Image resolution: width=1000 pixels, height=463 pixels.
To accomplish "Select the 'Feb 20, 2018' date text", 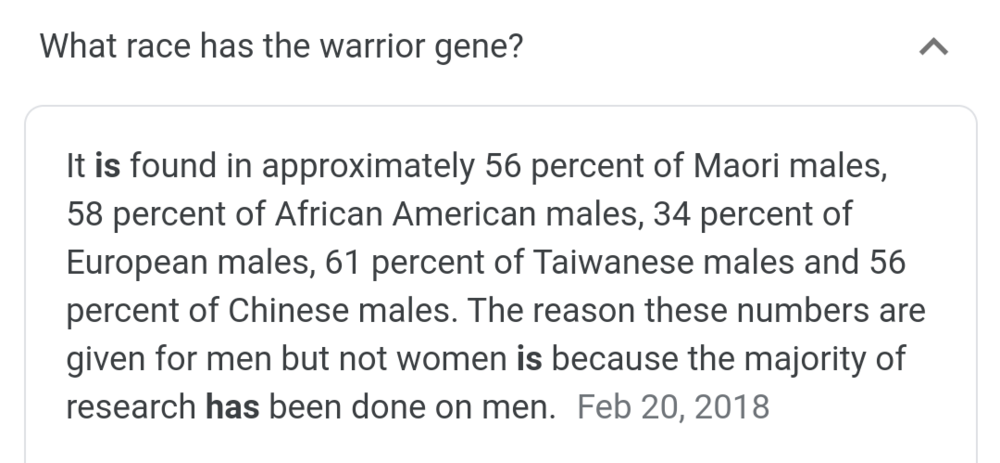I will pyautogui.click(x=673, y=407).
